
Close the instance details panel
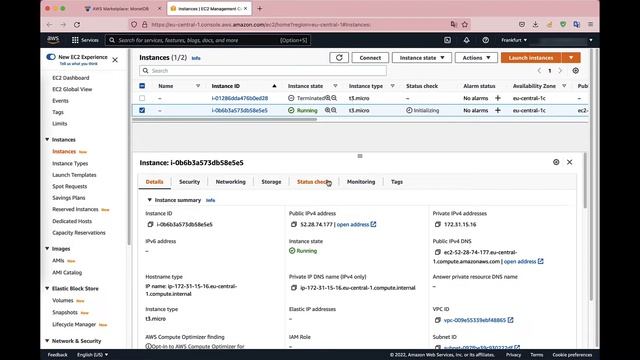pyautogui.click(x=569, y=162)
